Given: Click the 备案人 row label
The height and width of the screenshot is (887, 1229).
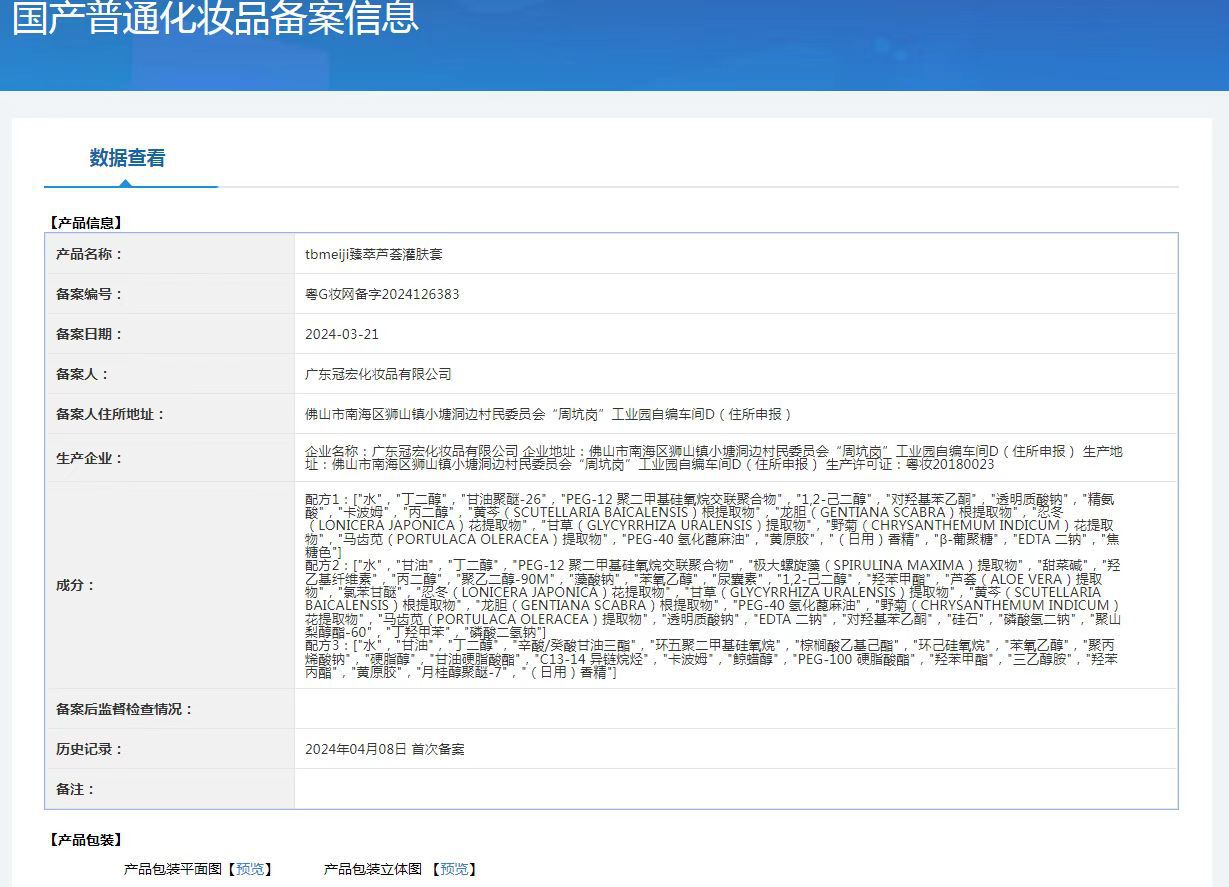Looking at the screenshot, I should (82, 374).
